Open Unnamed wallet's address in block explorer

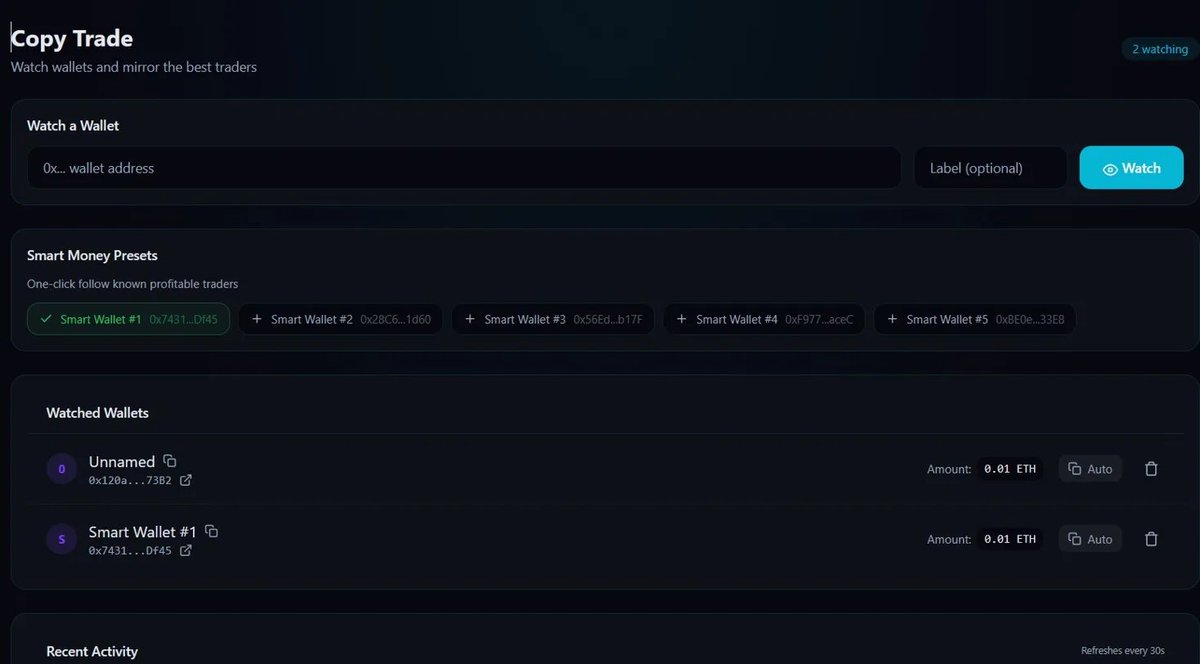click(186, 480)
